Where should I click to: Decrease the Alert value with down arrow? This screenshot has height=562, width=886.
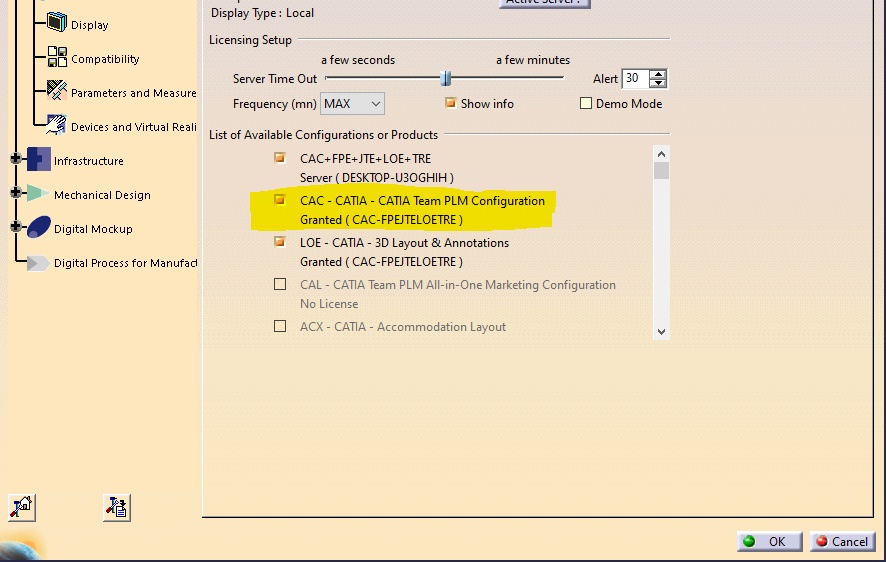658,83
